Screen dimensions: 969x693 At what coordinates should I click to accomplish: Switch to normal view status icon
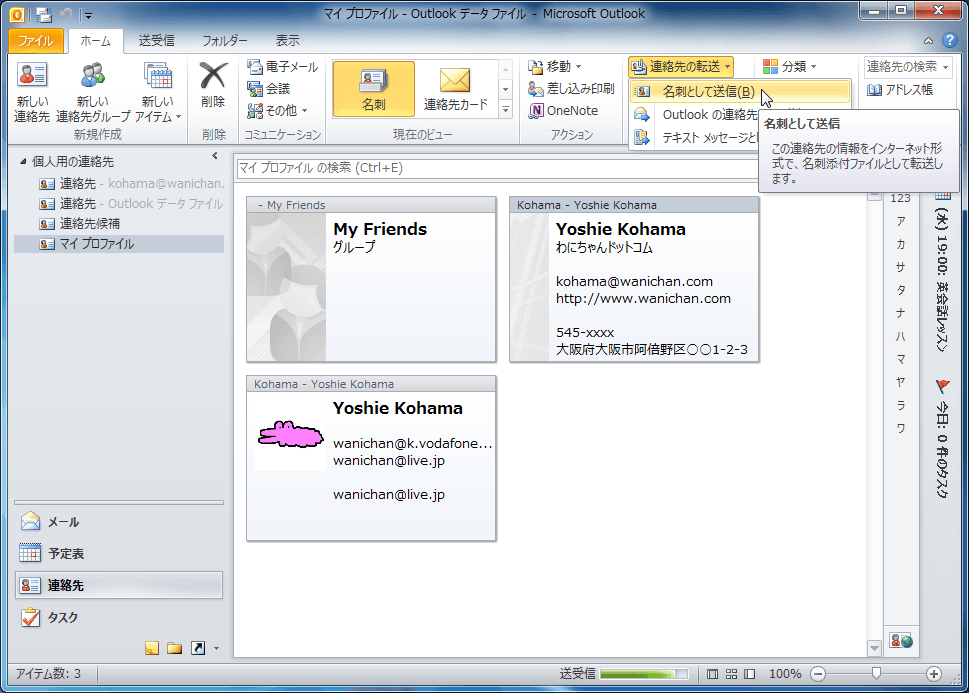tap(713, 674)
